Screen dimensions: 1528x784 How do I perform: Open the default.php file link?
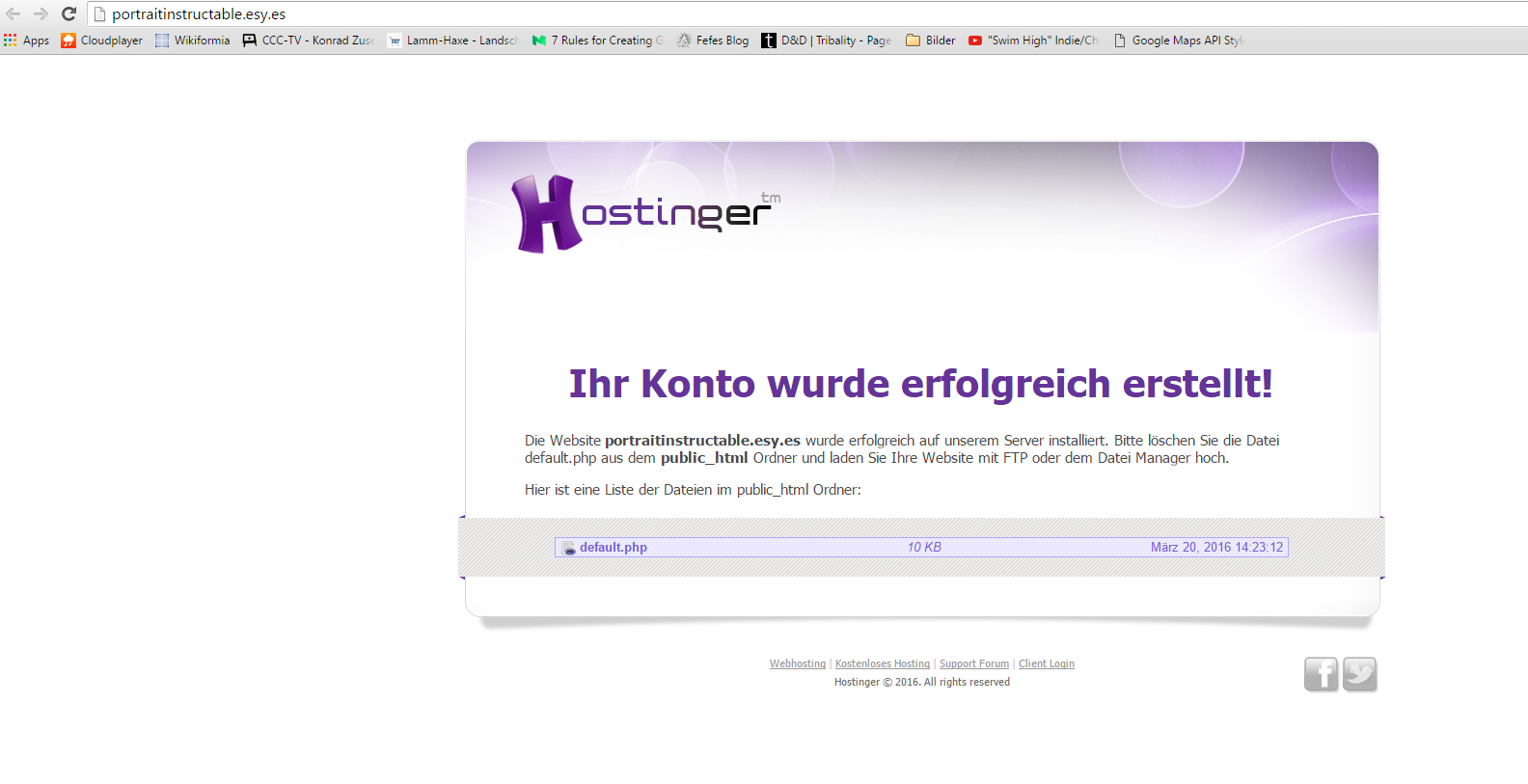pyautogui.click(x=614, y=547)
